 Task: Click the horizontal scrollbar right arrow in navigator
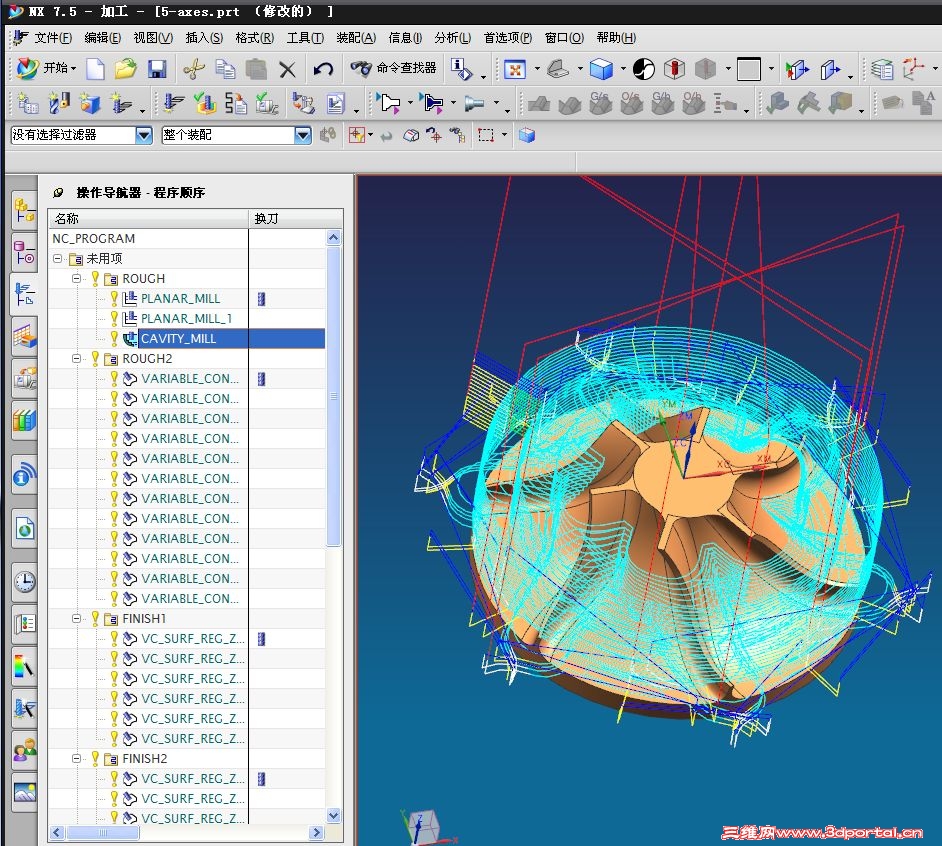pos(317,833)
